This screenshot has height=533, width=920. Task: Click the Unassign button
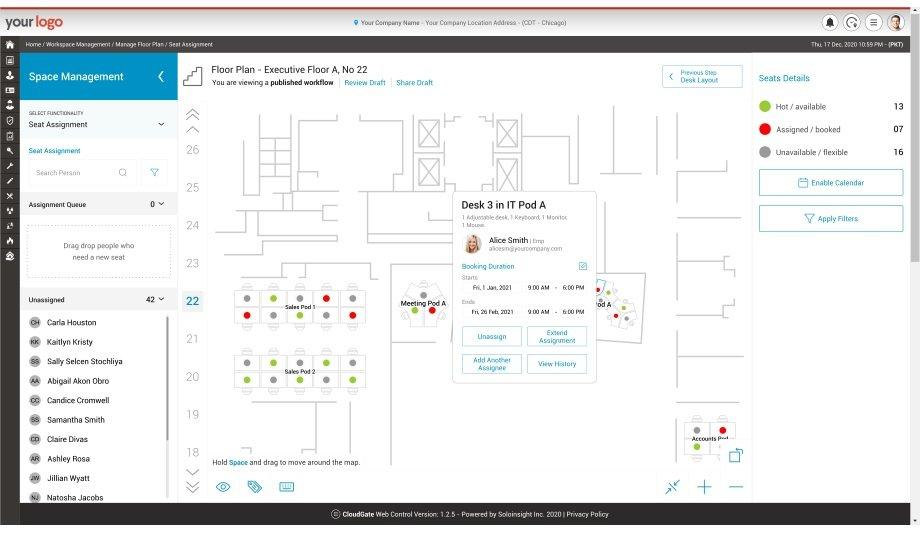tap(491, 336)
